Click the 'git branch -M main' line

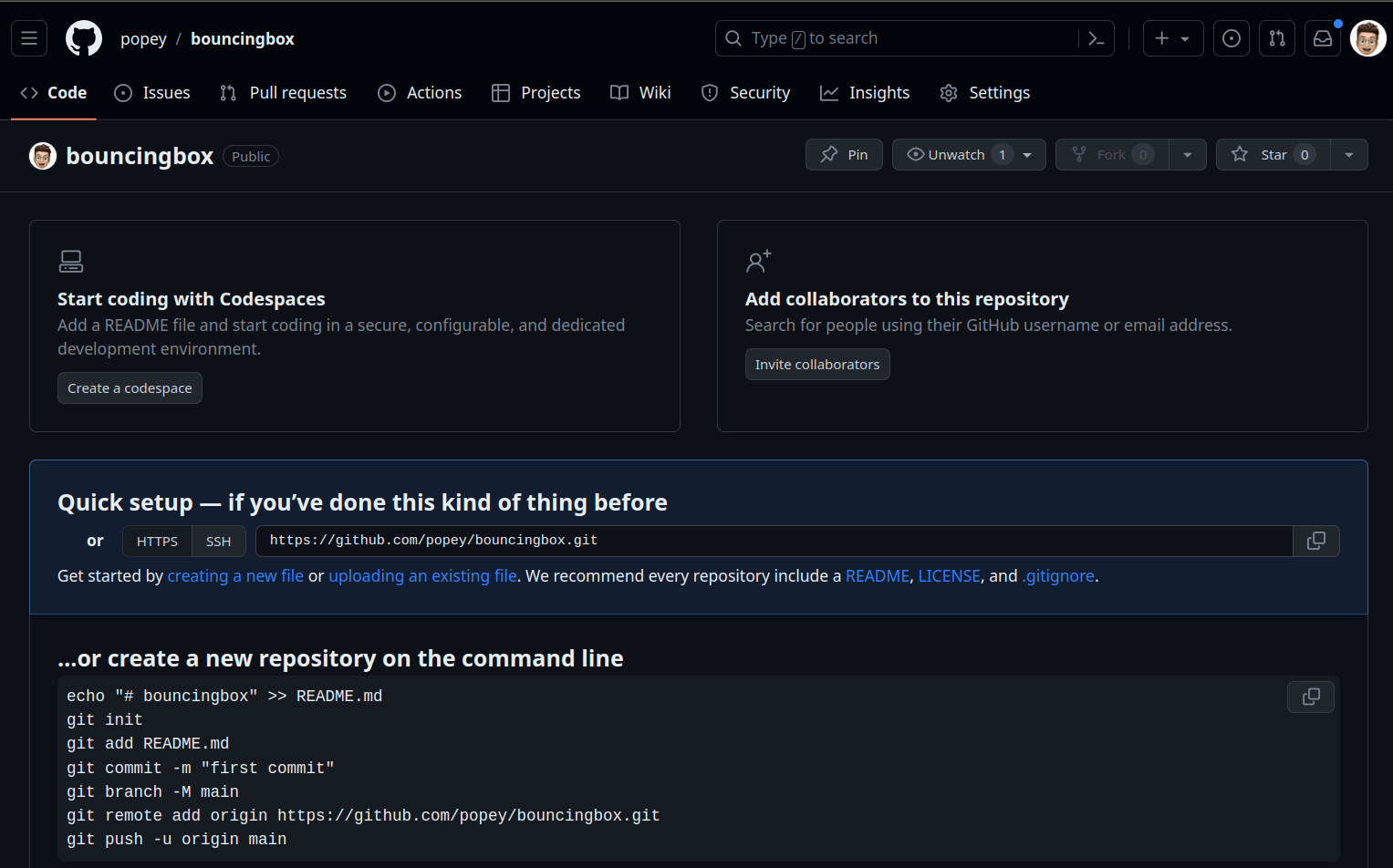click(x=152, y=792)
